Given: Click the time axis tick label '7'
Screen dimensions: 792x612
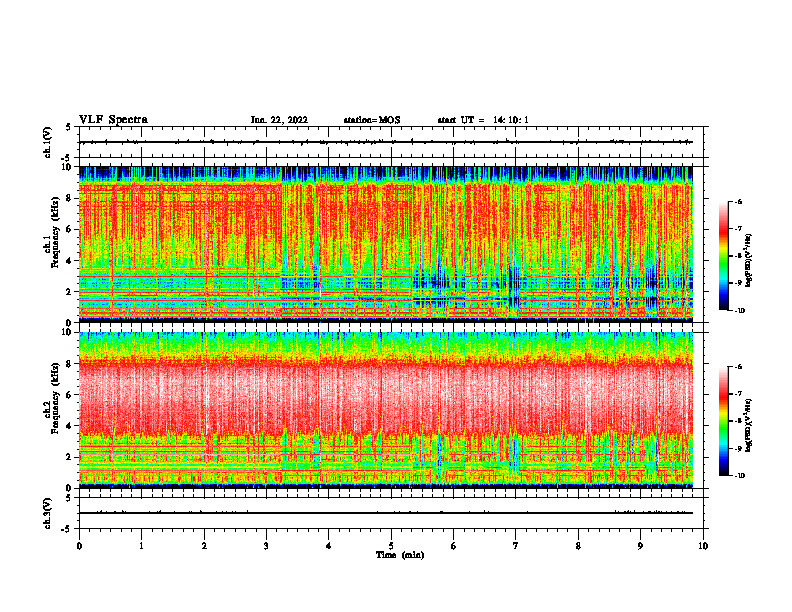Looking at the screenshot, I should 516,546.
